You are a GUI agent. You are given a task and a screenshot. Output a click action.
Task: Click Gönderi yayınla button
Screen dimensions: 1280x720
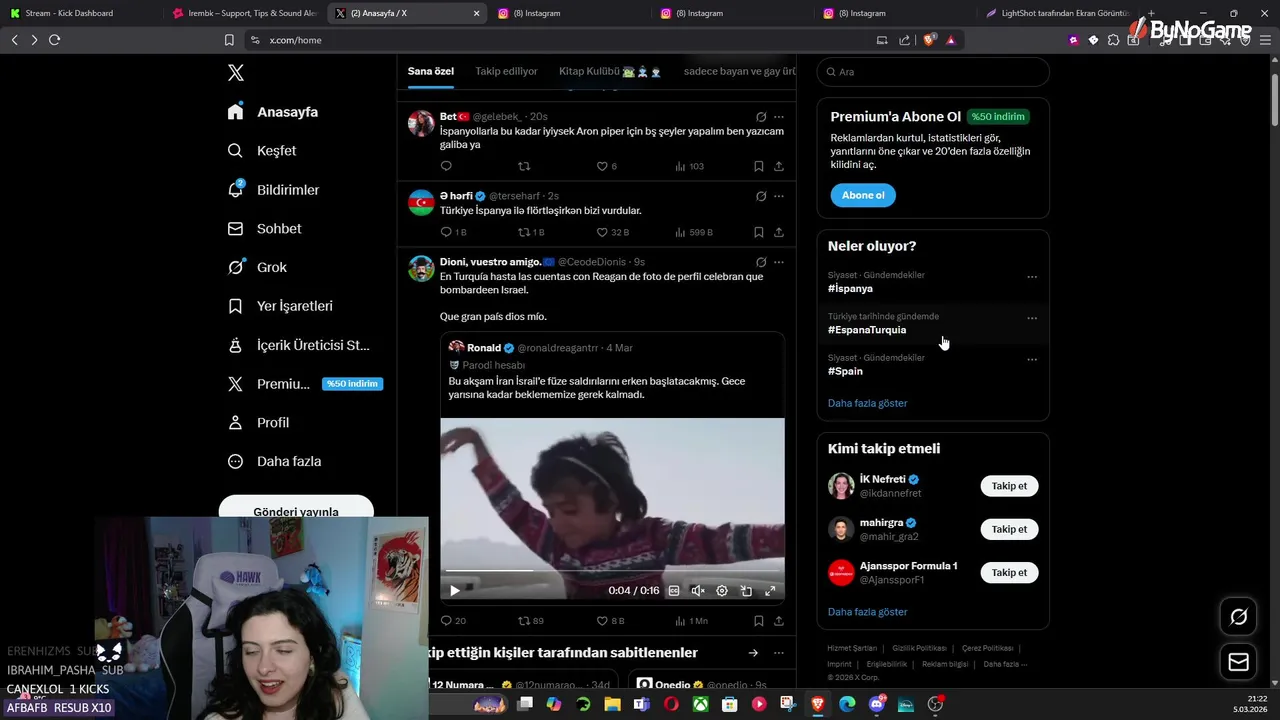click(296, 508)
